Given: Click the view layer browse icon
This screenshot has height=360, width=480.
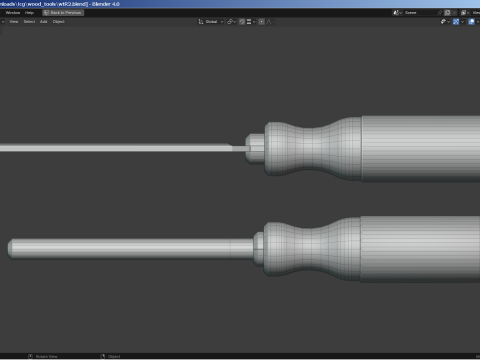Looking at the screenshot, I should [x=465, y=13].
